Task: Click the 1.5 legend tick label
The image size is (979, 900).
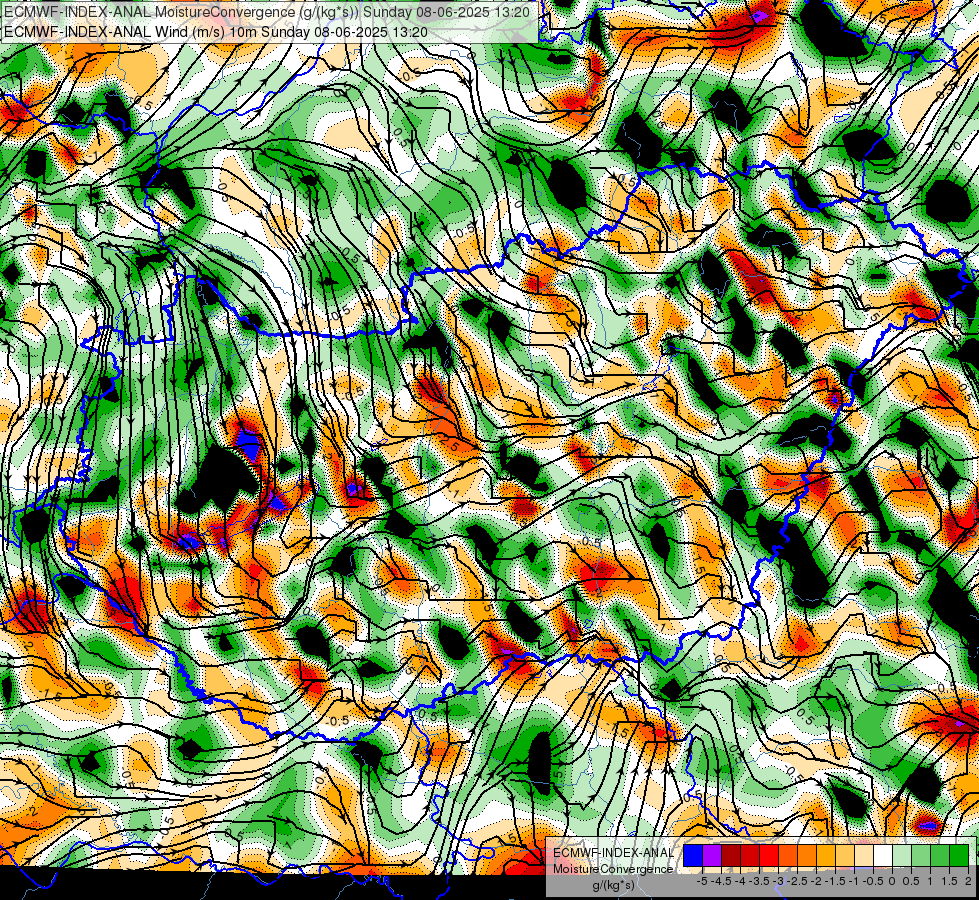Action: [x=950, y=881]
